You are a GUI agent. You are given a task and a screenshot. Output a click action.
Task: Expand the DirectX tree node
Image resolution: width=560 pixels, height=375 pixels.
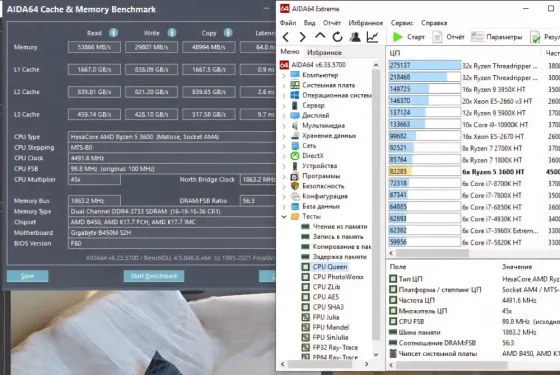(284, 156)
